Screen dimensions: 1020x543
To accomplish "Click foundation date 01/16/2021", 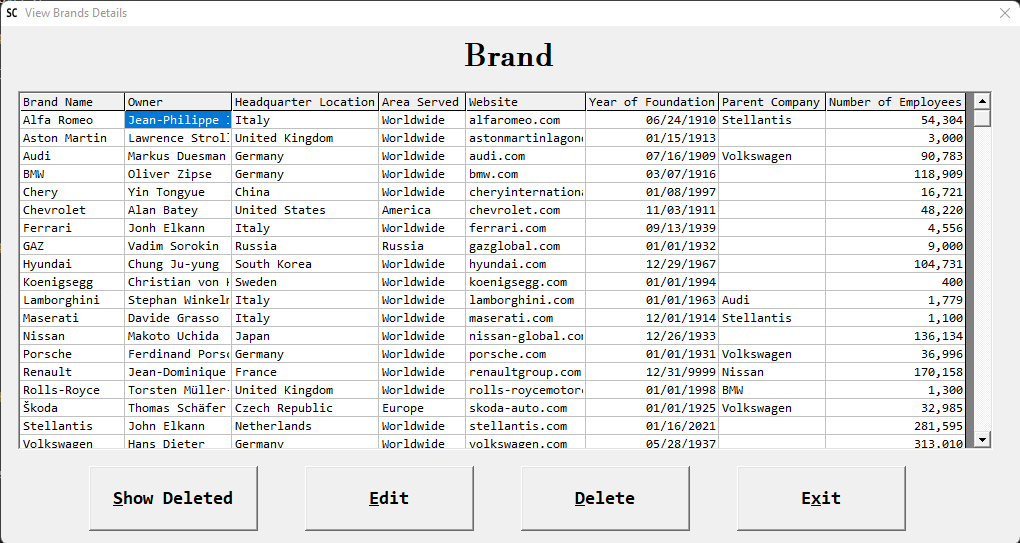I will pos(652,426).
